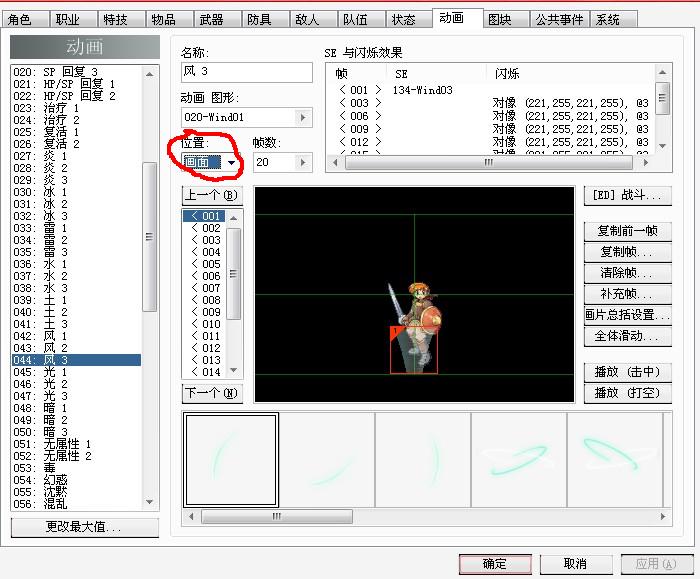Click the 复制前一帧 button
The width and height of the screenshot is (700, 579).
pyautogui.click(x=627, y=231)
